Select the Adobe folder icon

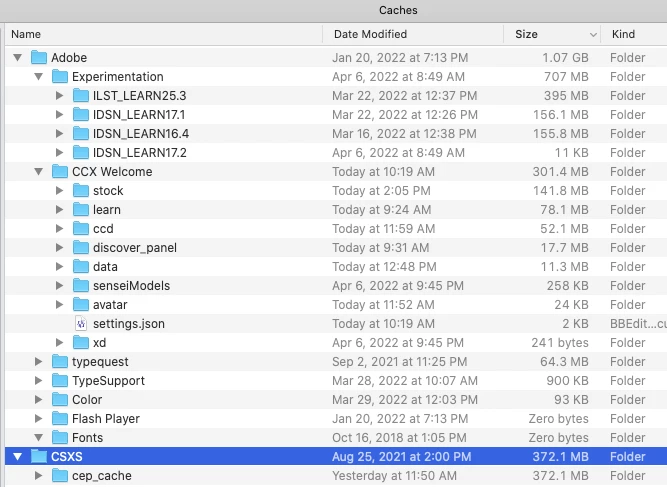pyautogui.click(x=39, y=57)
